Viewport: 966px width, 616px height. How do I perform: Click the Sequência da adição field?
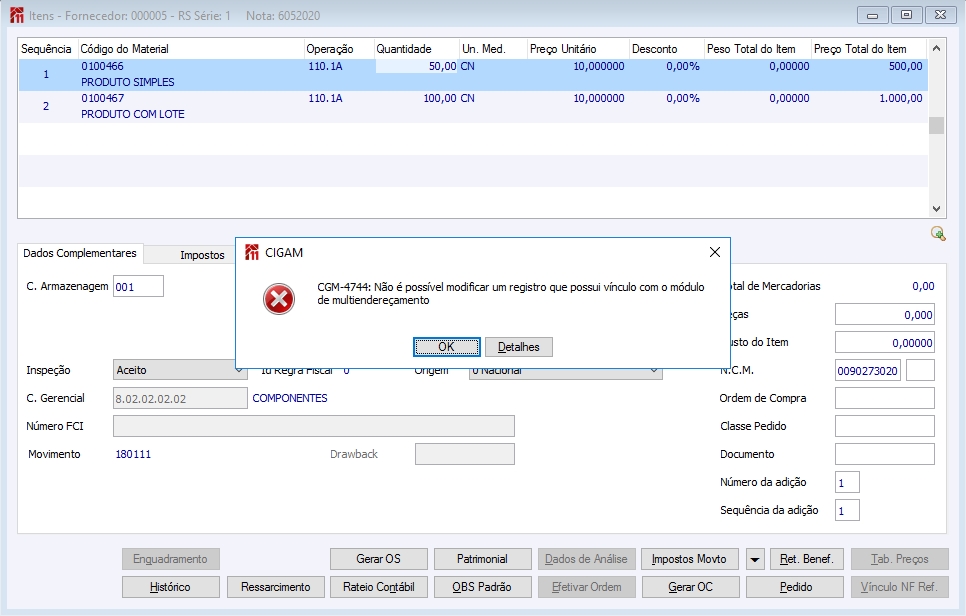[x=847, y=510]
